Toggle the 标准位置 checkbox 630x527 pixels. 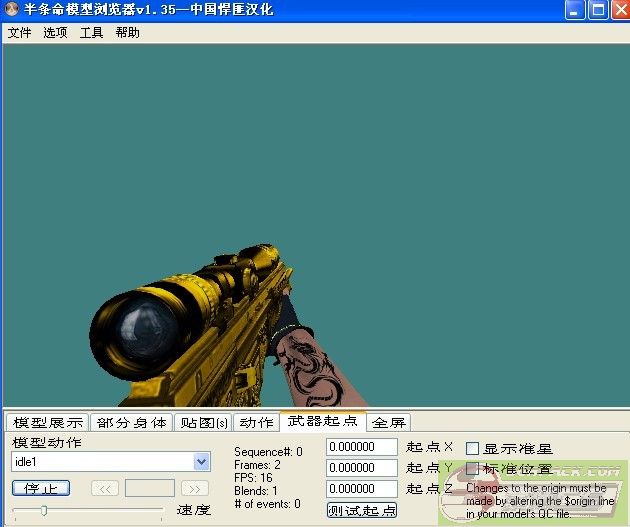(472, 468)
